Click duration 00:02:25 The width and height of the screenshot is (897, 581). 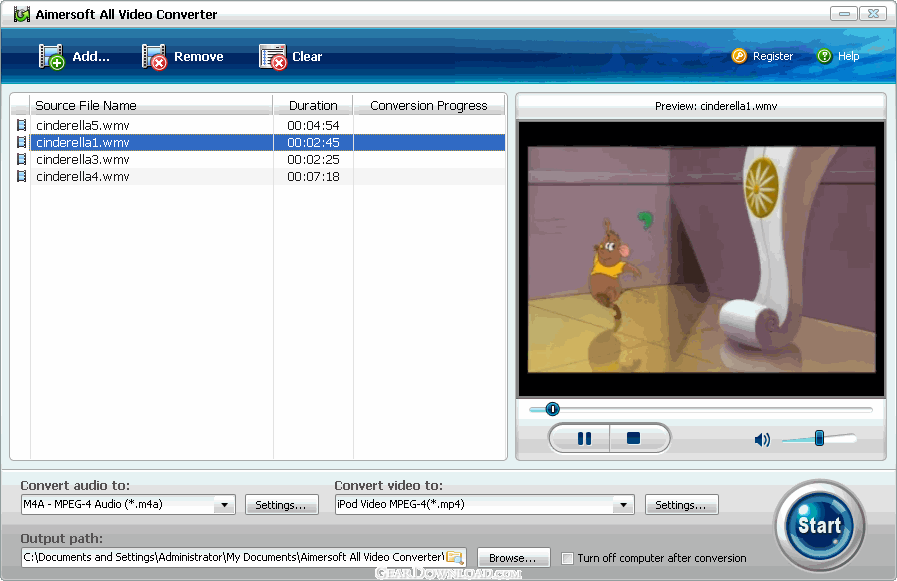point(313,160)
